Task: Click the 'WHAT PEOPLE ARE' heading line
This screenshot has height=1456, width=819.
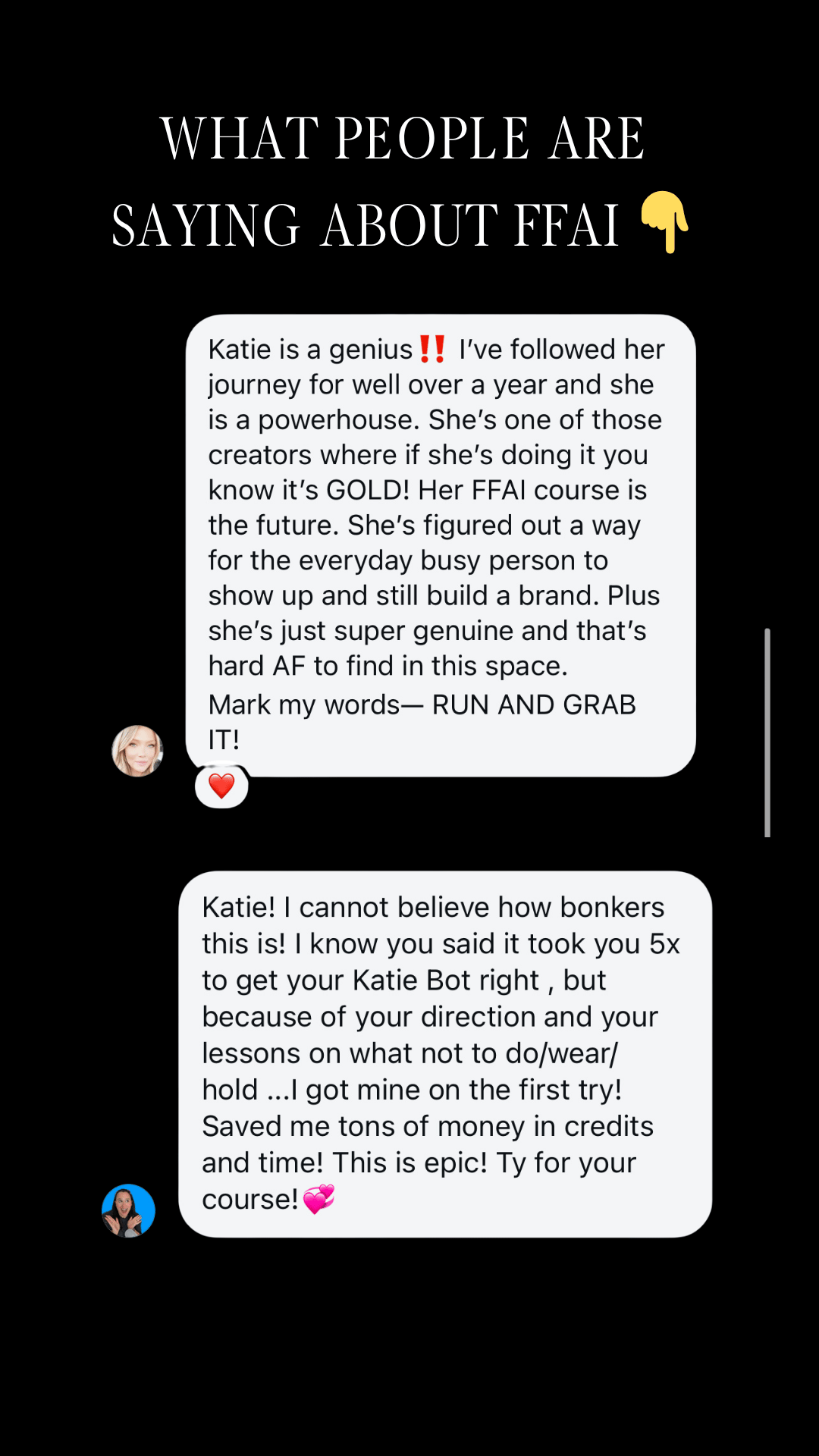Action: click(403, 138)
